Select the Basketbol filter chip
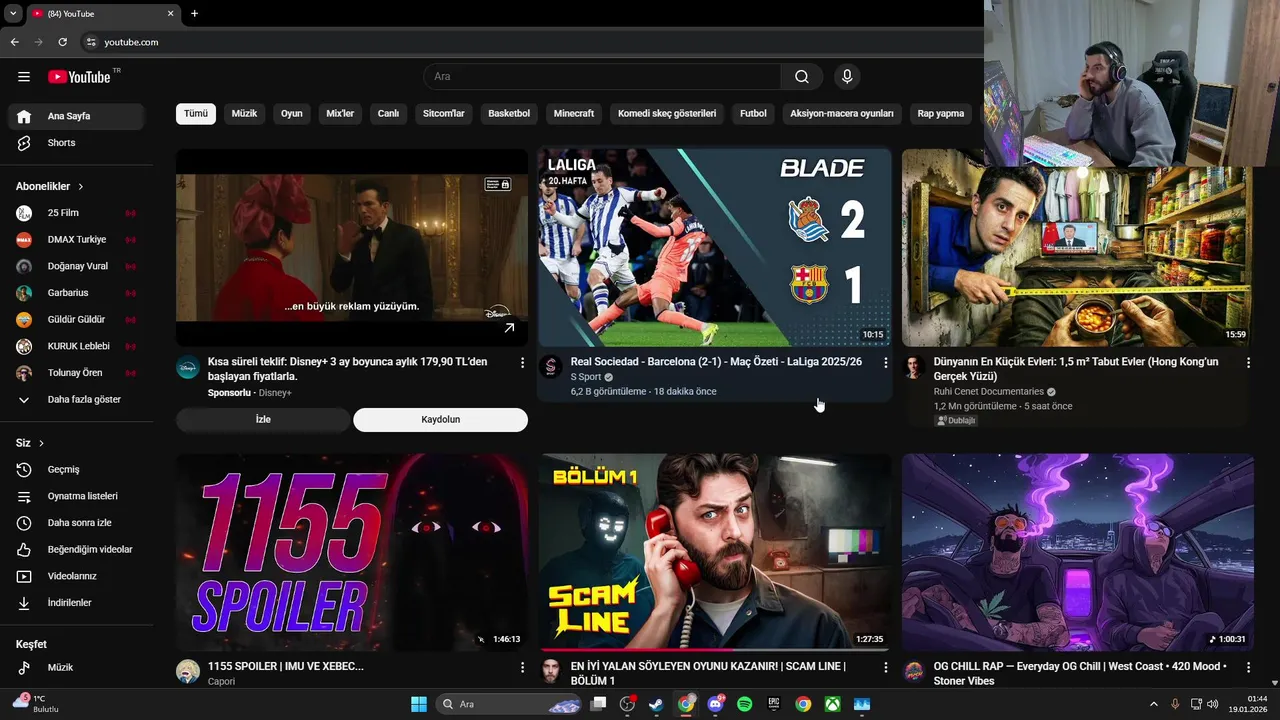Screen dimensions: 1280x720 click(509, 114)
